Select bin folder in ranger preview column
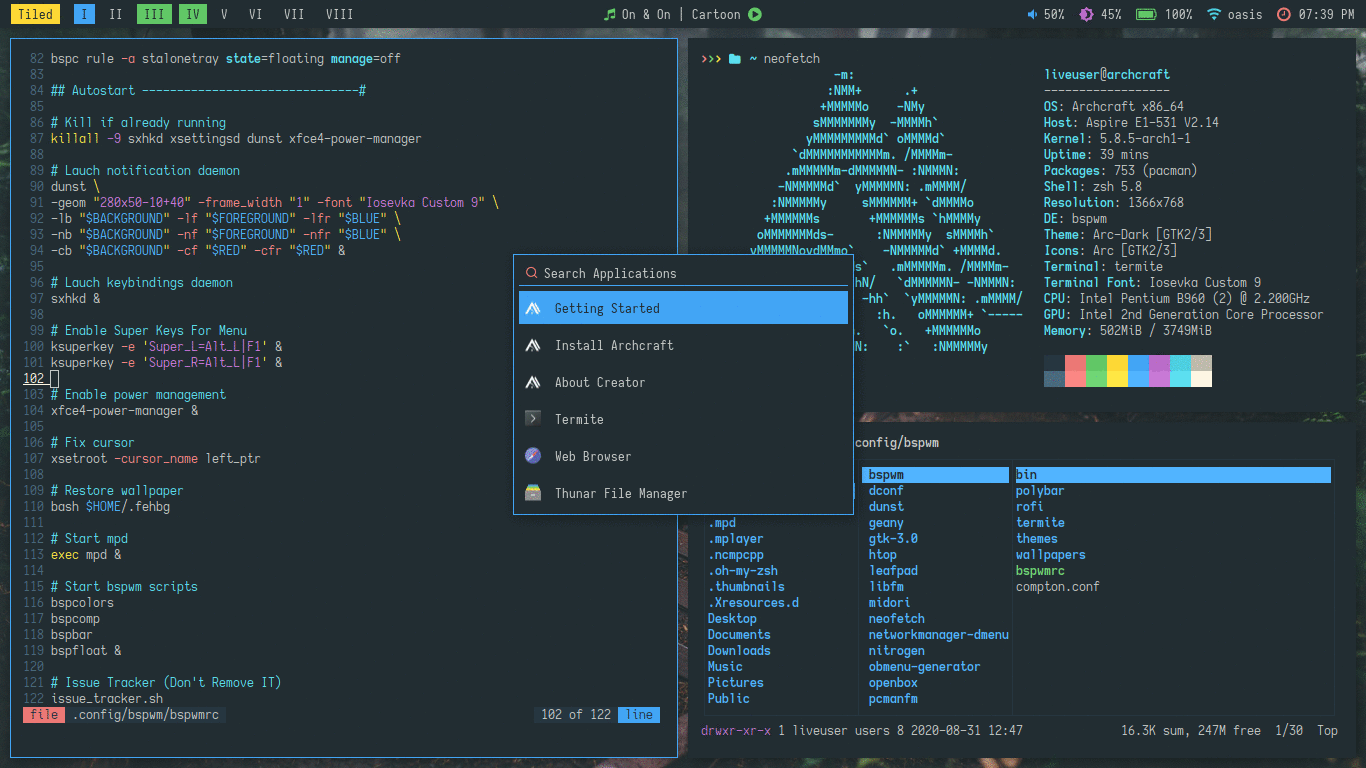Screen dimensions: 1366x768 (x=1173, y=475)
